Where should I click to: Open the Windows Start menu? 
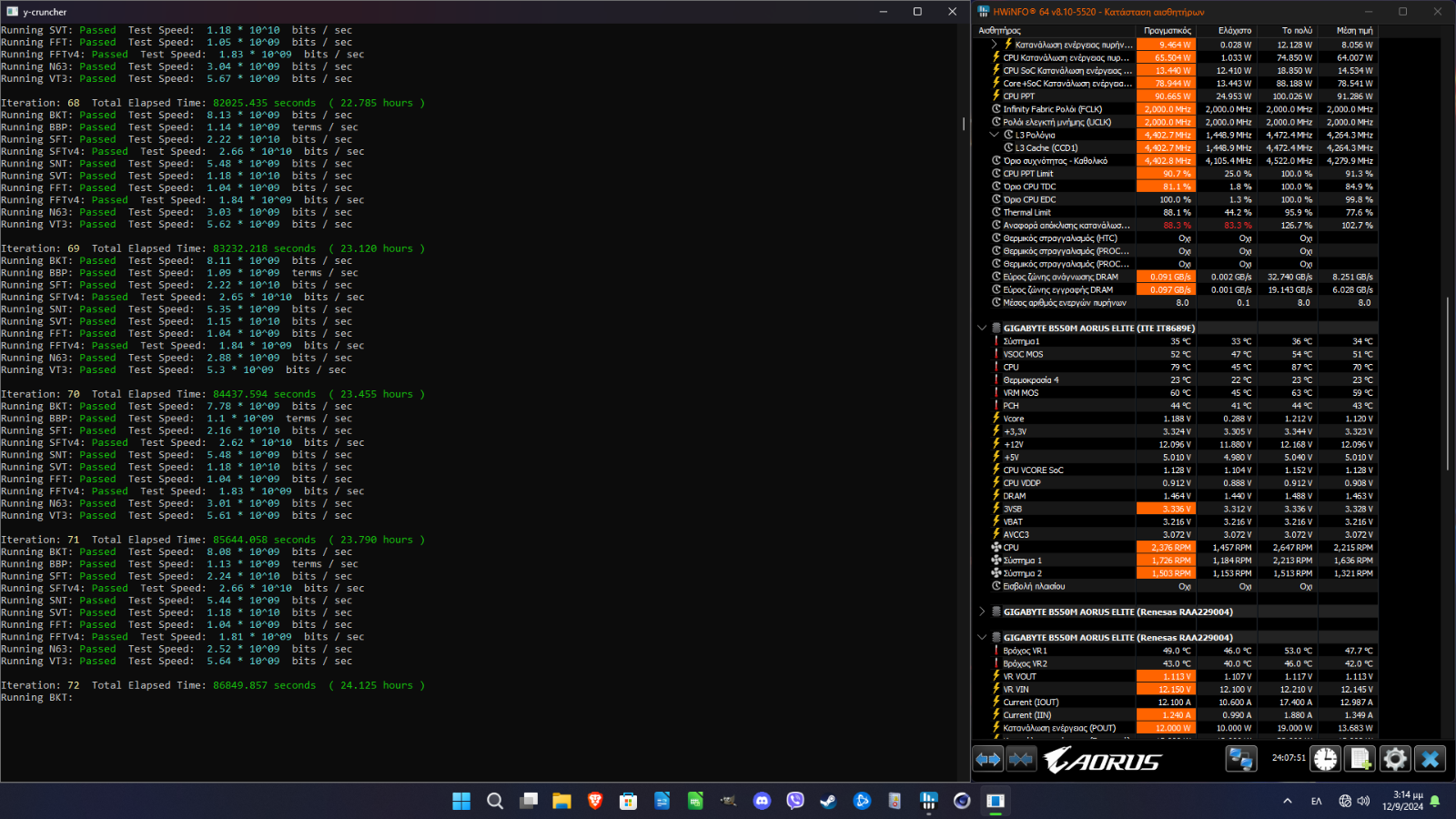[x=461, y=801]
